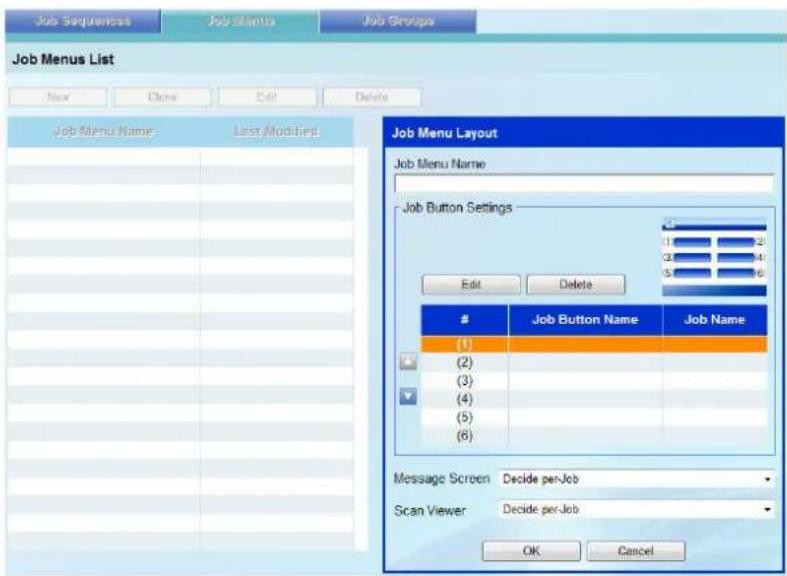Click the # column header
787x576 pixels.
click(465, 320)
